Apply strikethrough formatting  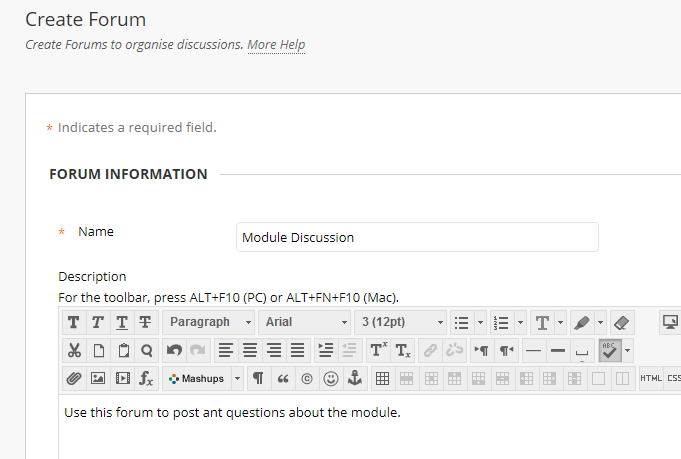(145, 322)
